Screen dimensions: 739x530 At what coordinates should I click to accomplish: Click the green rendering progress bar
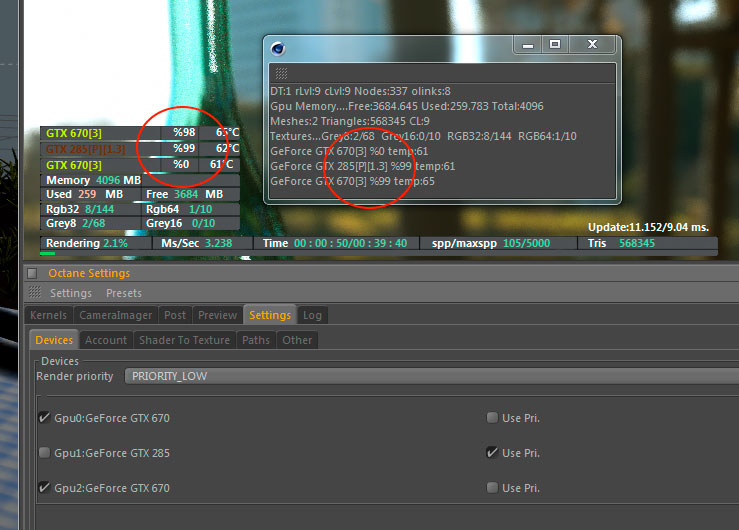tap(48, 253)
